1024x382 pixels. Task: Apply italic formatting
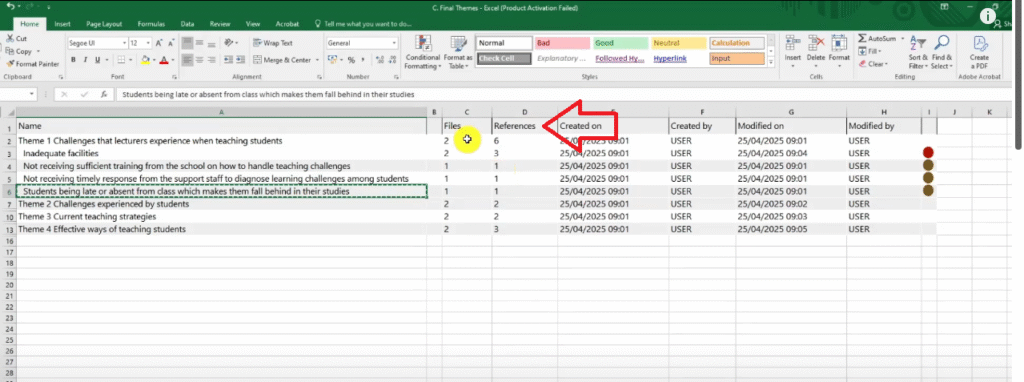[x=86, y=60]
